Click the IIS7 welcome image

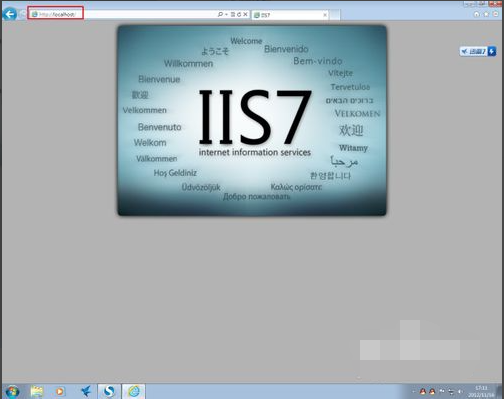(252, 120)
